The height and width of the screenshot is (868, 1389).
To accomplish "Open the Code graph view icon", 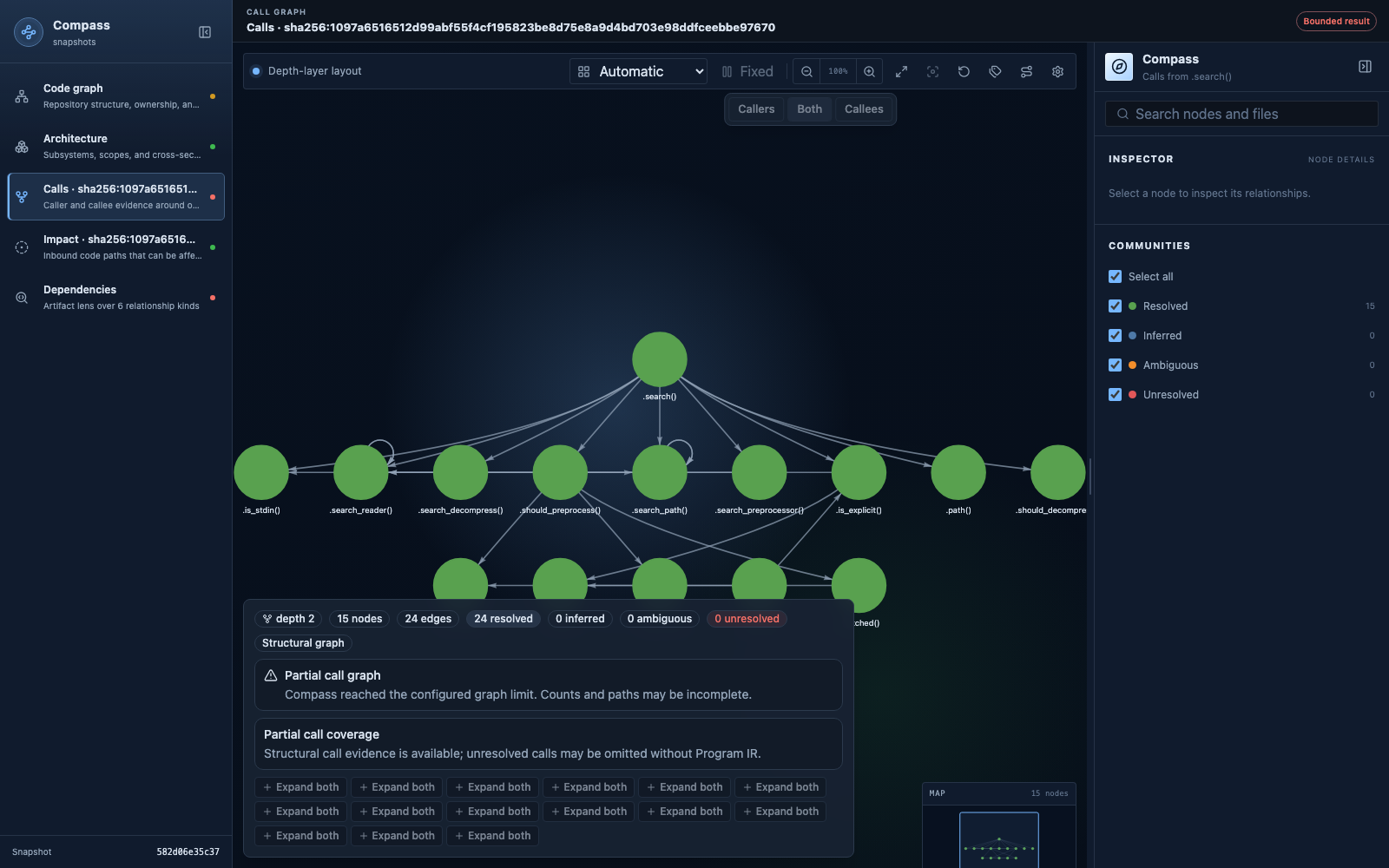I will coord(22,96).
